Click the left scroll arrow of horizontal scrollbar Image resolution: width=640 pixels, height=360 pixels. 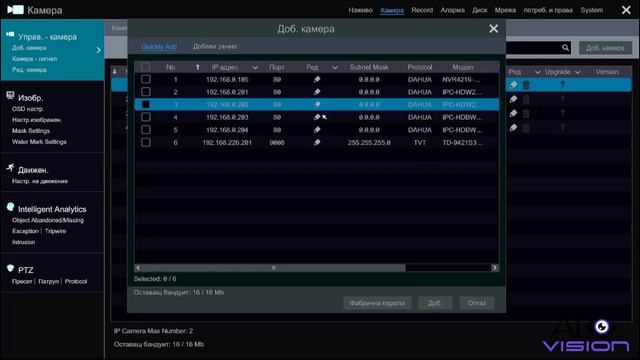[138, 268]
